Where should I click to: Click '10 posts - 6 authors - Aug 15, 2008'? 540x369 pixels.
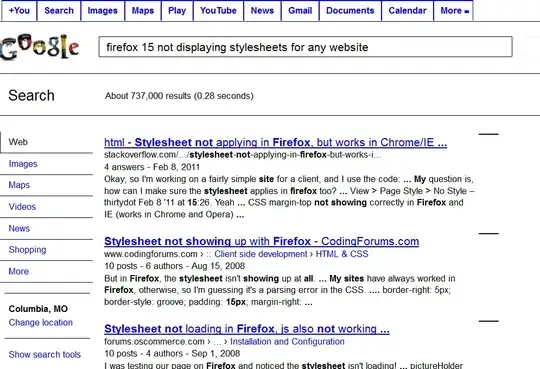pyautogui.click(x=175, y=266)
